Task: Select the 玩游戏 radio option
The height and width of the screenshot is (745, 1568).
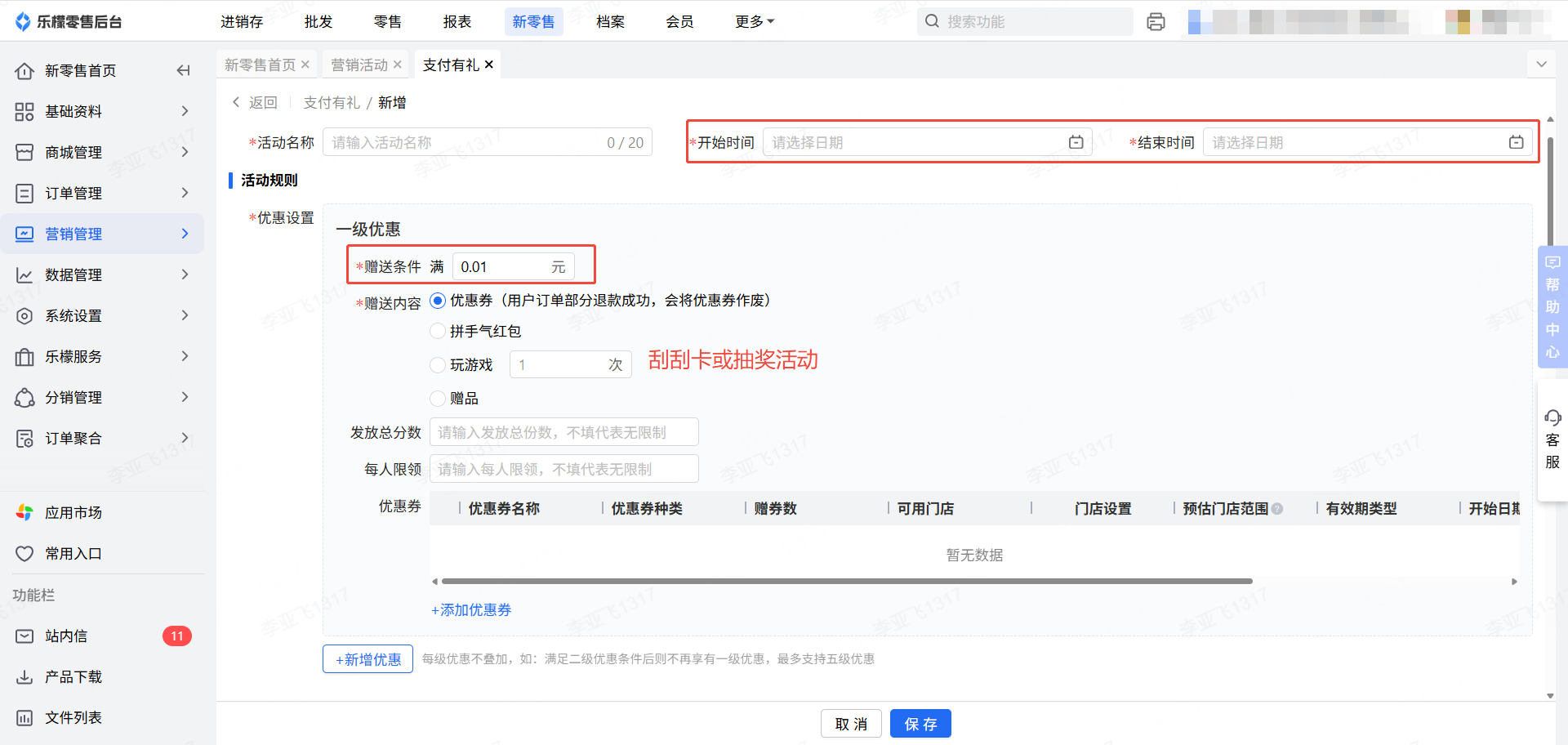Action: [438, 364]
